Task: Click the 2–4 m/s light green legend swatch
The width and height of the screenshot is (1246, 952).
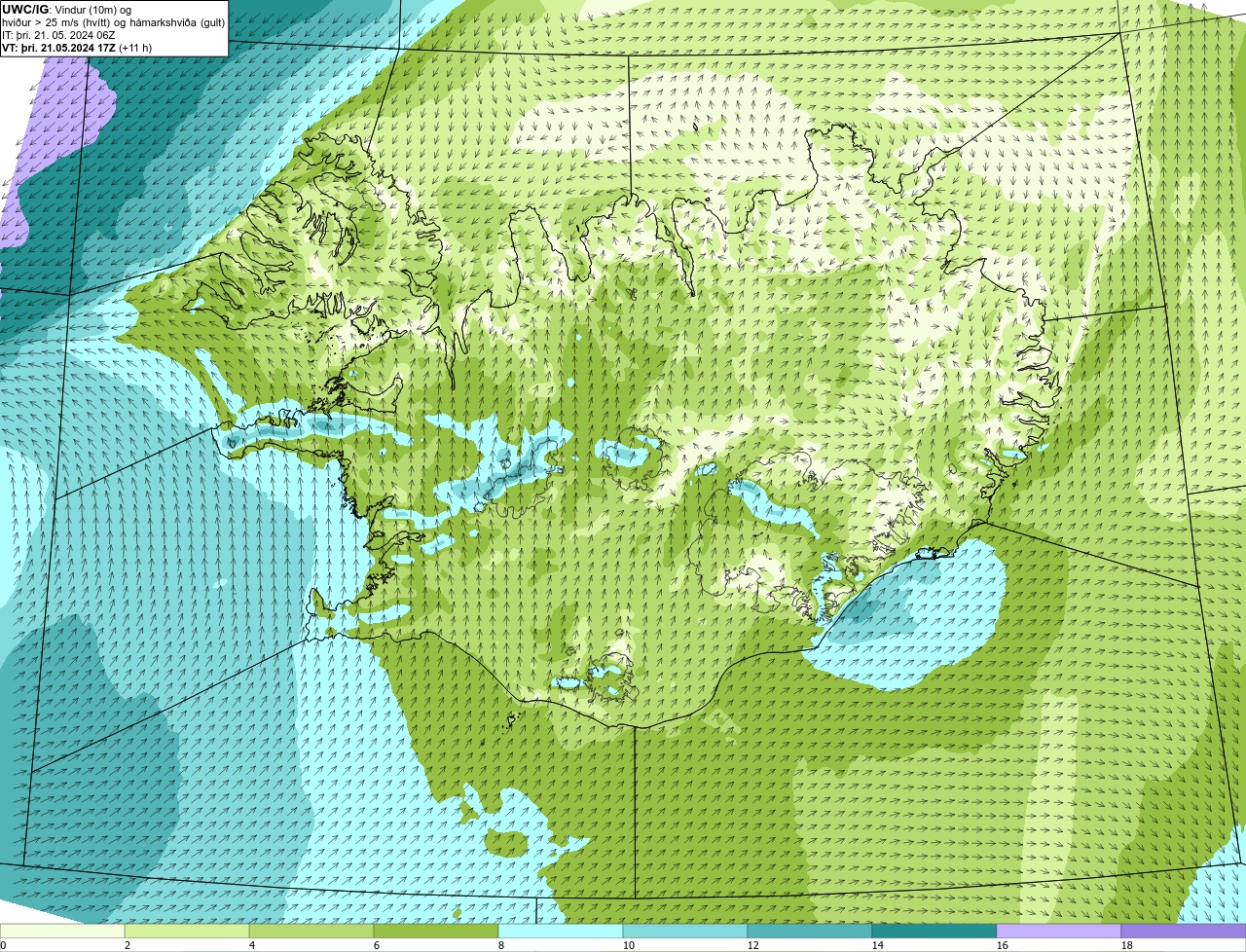Action: click(x=187, y=932)
